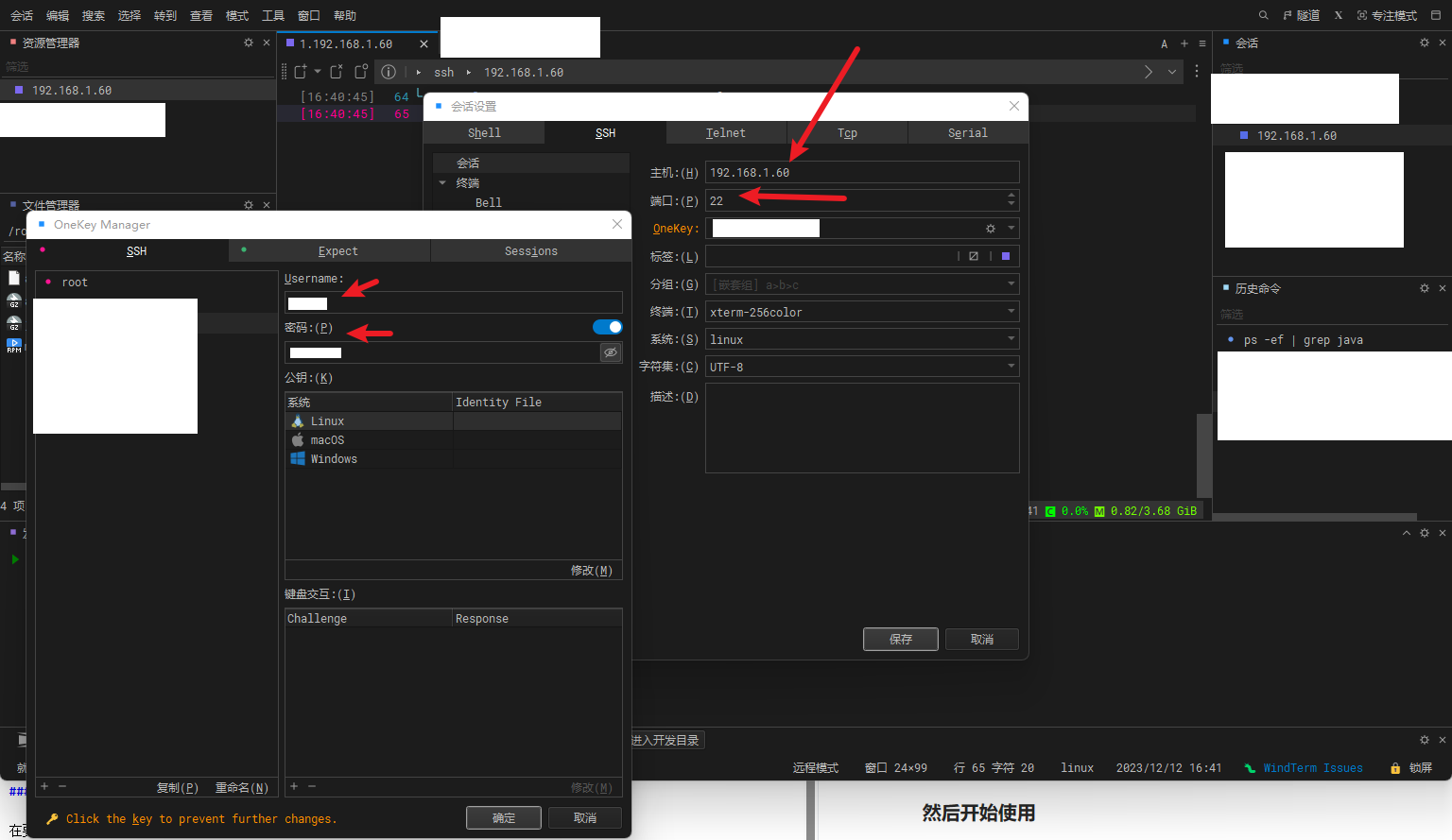Click 取消 in 会话设置 dialog
Screen dimensions: 1452x840
click(x=982, y=640)
